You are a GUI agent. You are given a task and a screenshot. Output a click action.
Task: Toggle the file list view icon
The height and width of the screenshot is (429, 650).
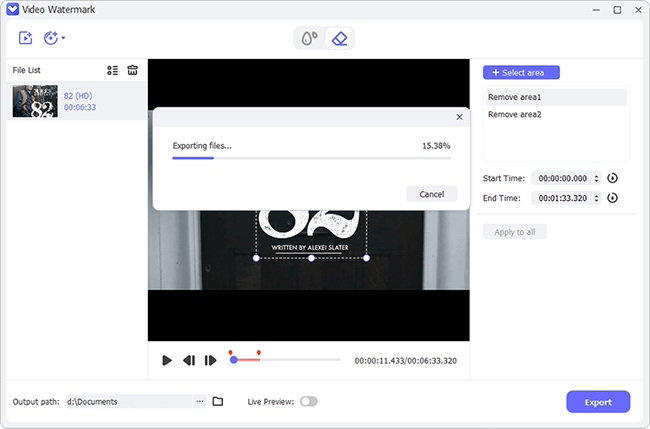[112, 70]
